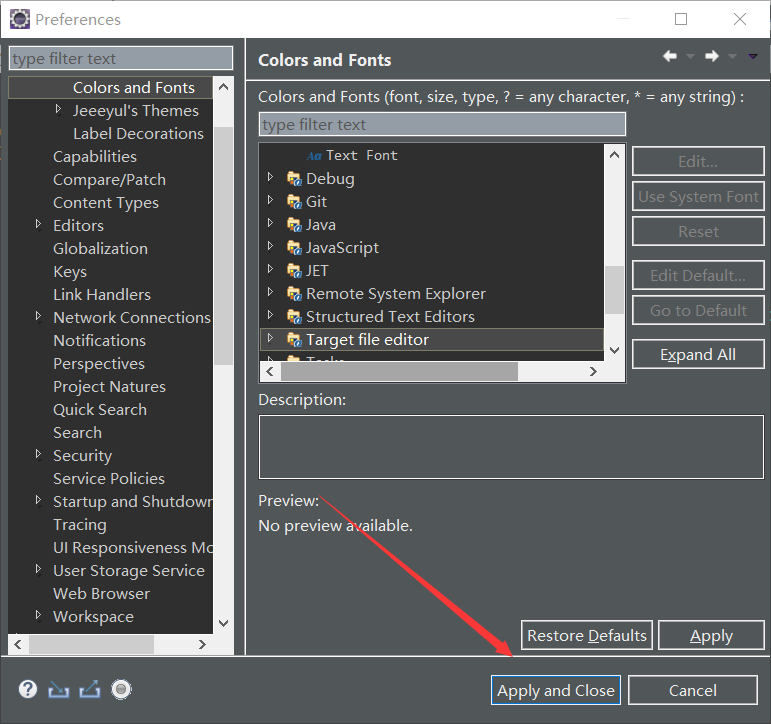Click the Edit Default... button

698,275
